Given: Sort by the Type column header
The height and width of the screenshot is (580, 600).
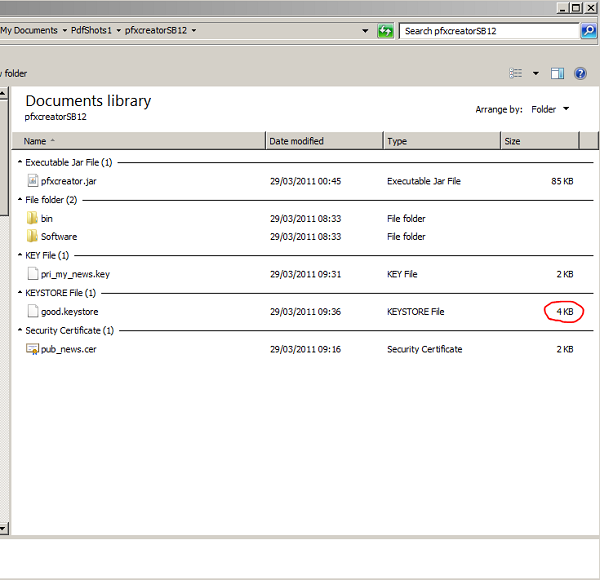Looking at the screenshot, I should pyautogui.click(x=442, y=141).
